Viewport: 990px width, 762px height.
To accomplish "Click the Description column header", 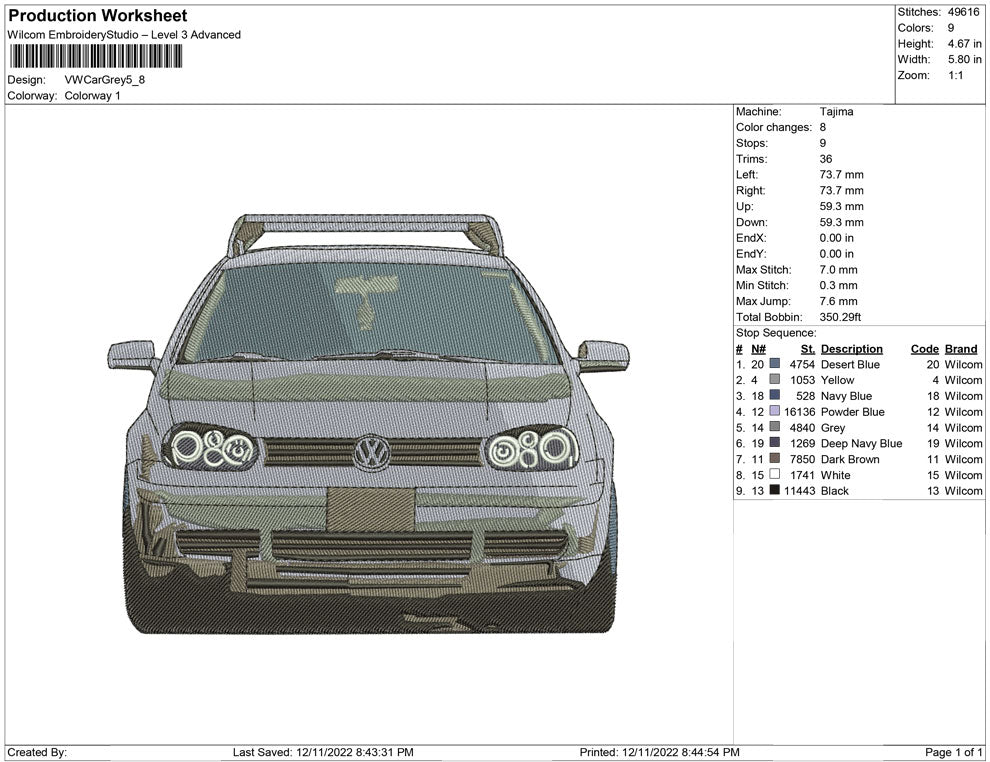I will pos(852,348).
